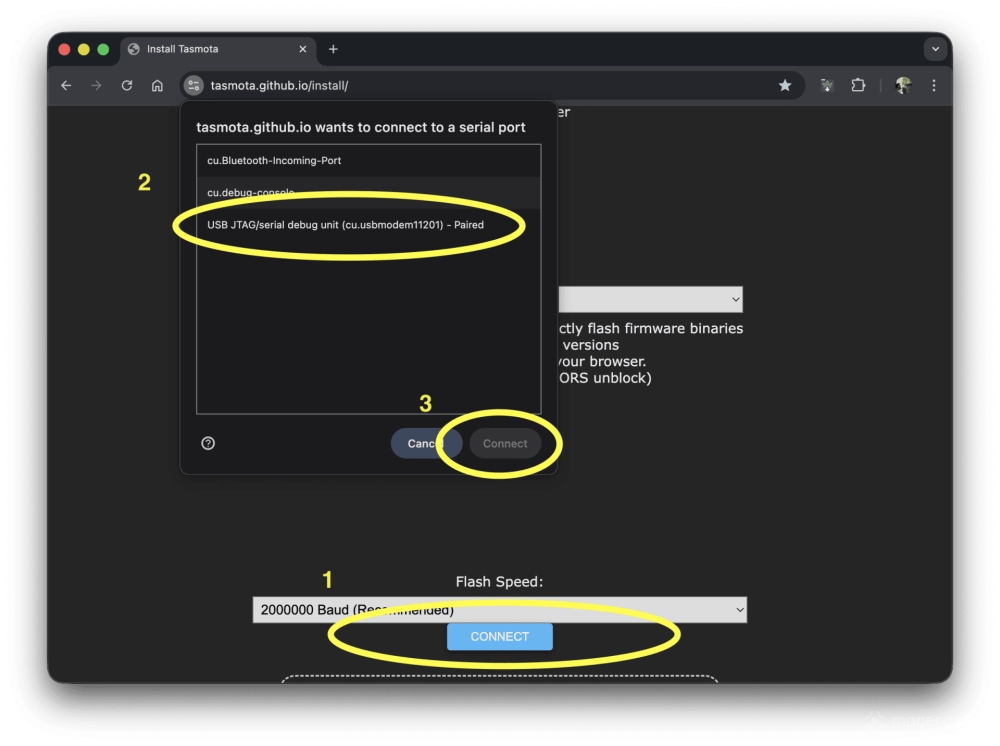Bookmark this page with the star
The width and height of the screenshot is (1000, 746).
(x=785, y=86)
